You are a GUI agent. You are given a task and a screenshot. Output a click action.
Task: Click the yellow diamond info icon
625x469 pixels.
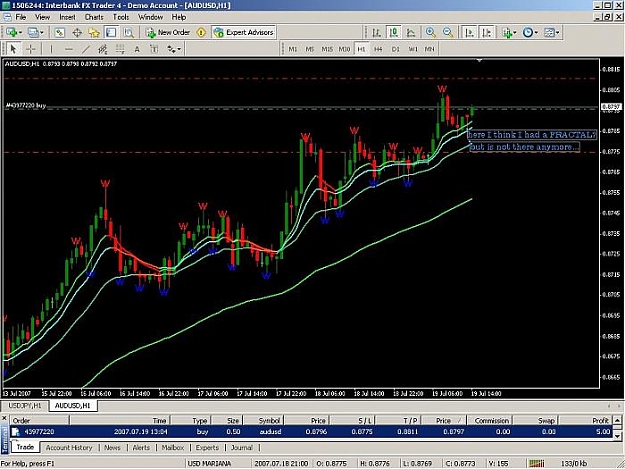201,32
